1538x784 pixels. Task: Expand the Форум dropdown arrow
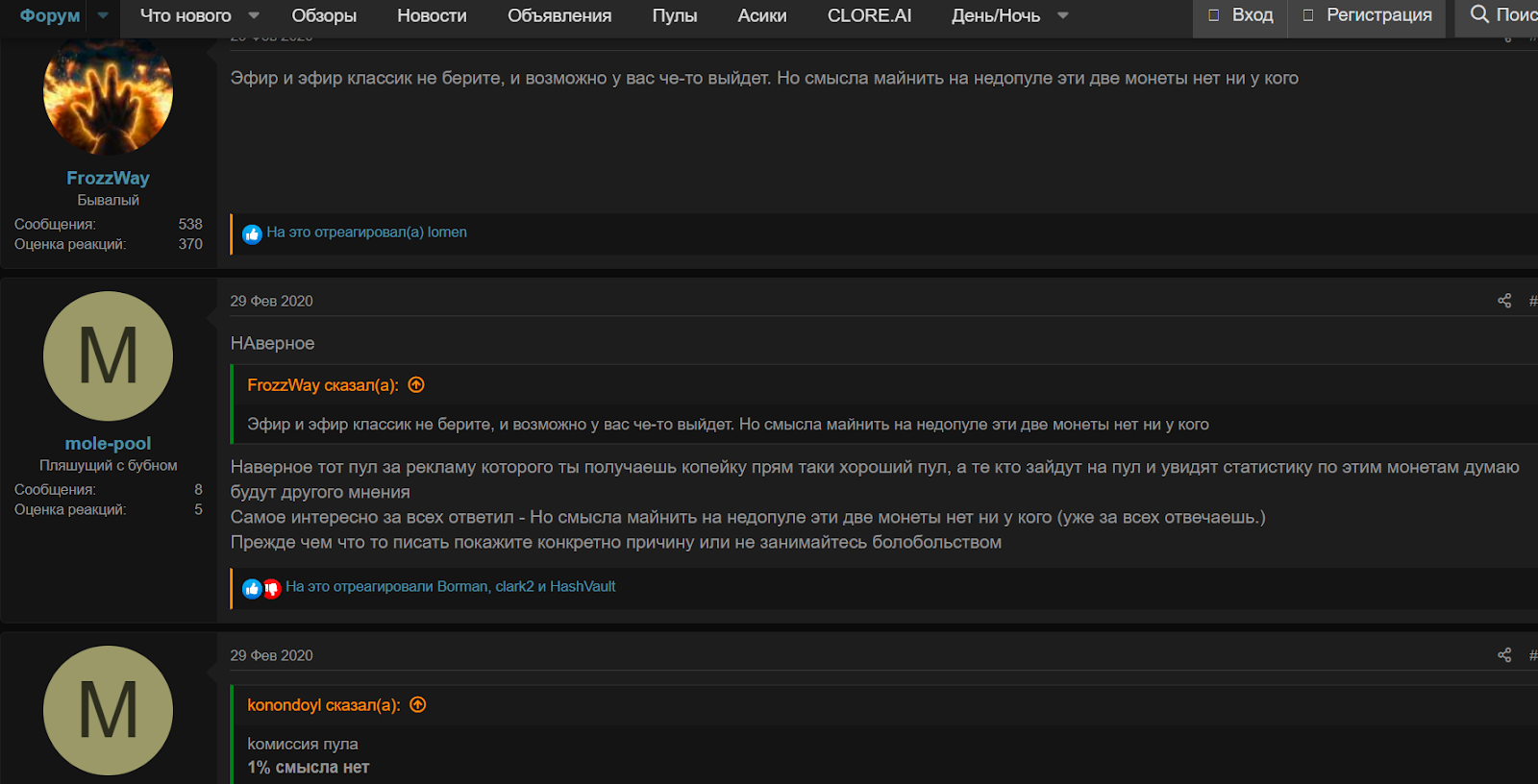pyautogui.click(x=103, y=15)
